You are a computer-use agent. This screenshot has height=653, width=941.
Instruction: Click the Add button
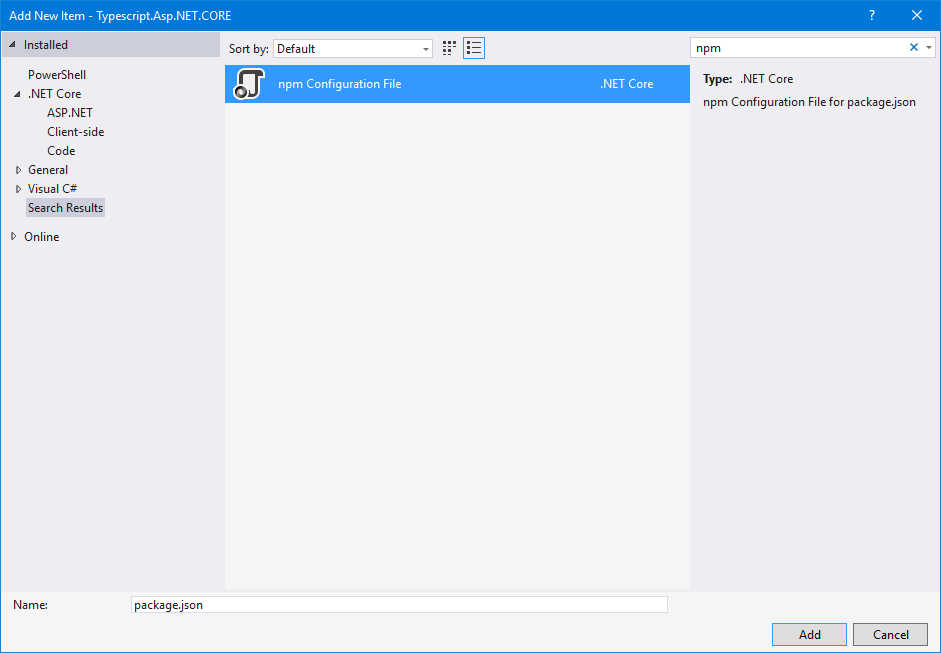809,634
